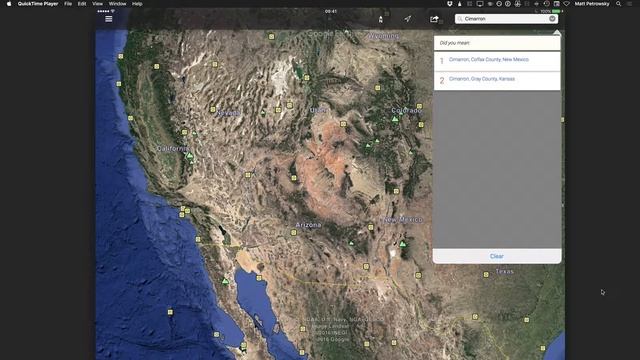Open the Window menu

[x=117, y=4]
